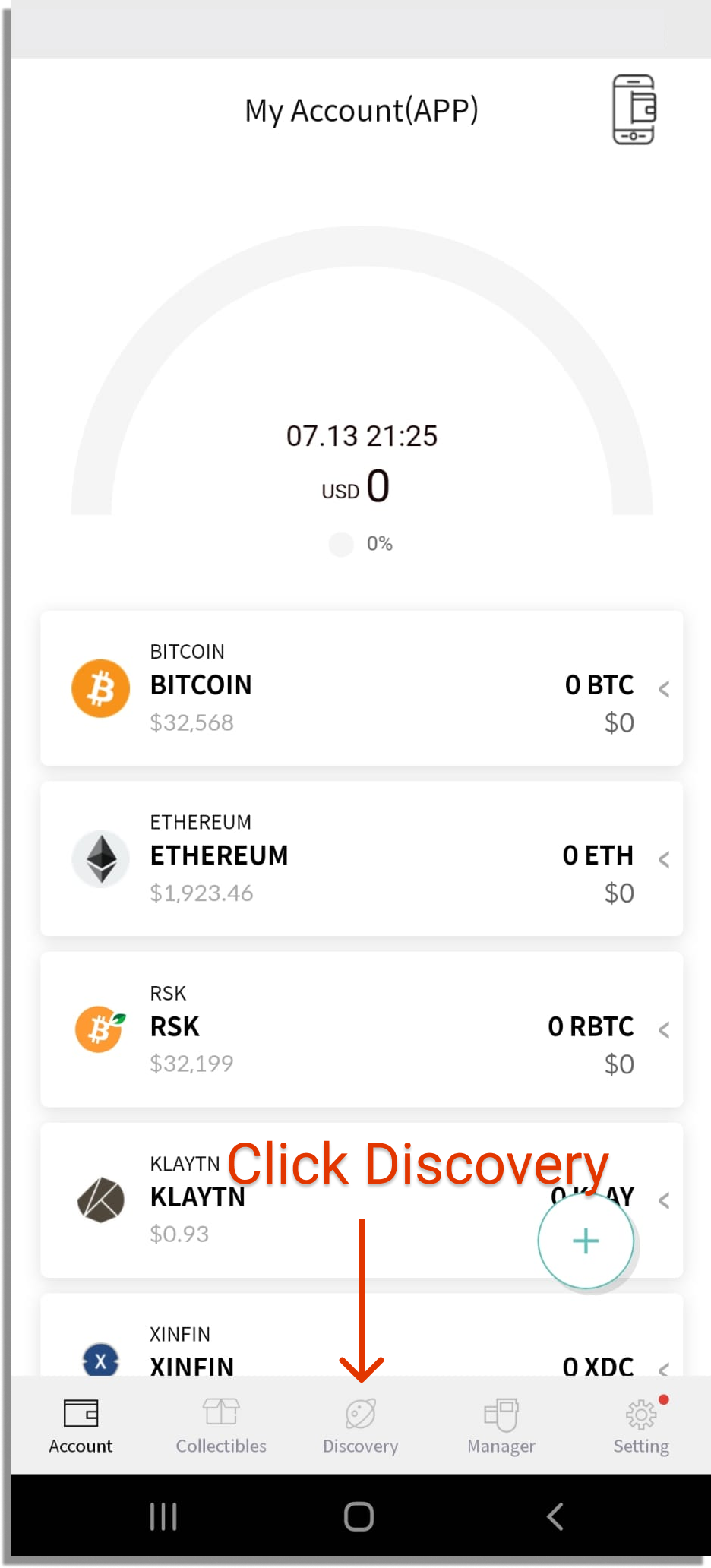Viewport: 711px width, 1568px height.
Task: Expand the Klaytn row chevron
Action: (664, 1201)
